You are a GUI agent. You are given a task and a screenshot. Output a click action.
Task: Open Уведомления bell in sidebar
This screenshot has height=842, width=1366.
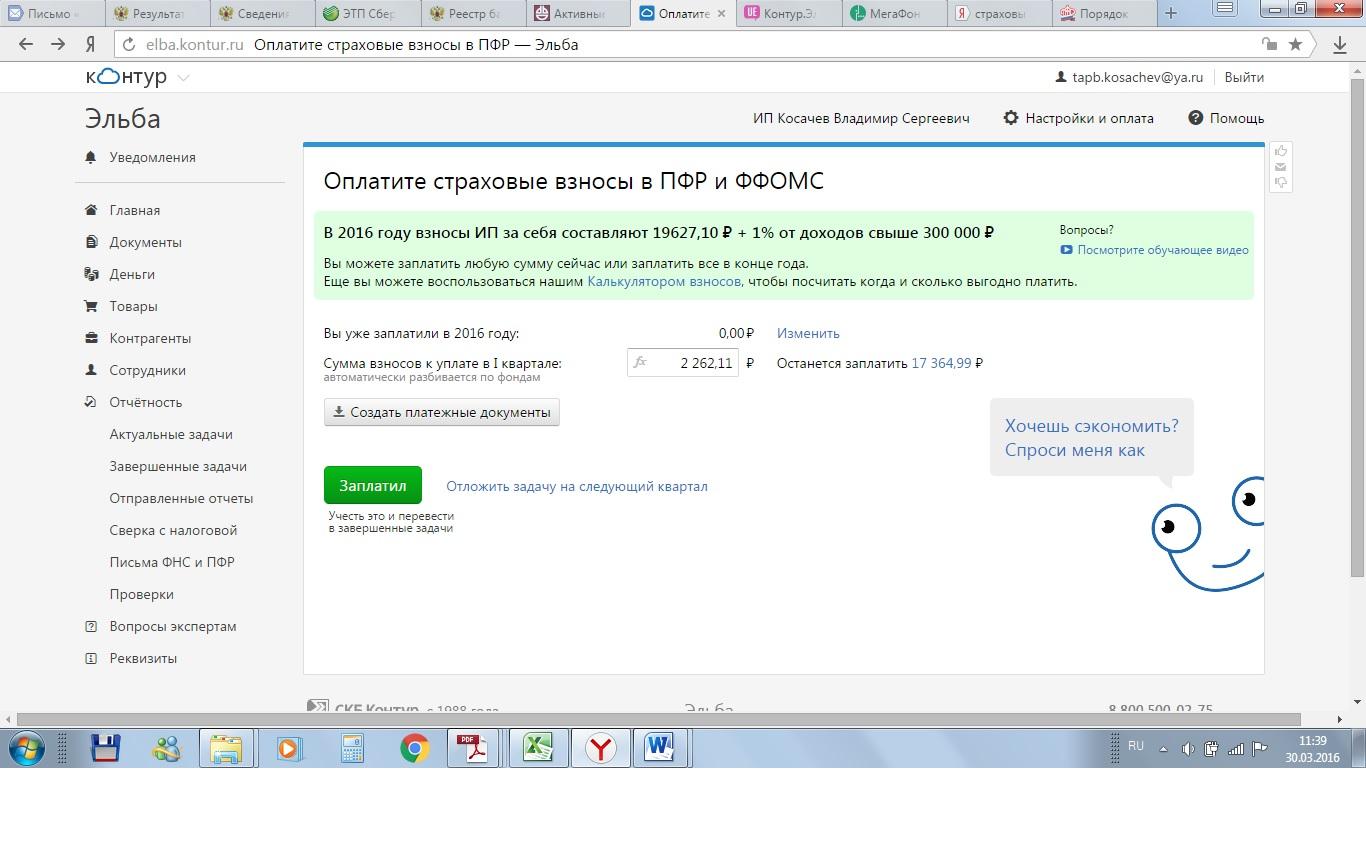pos(140,157)
